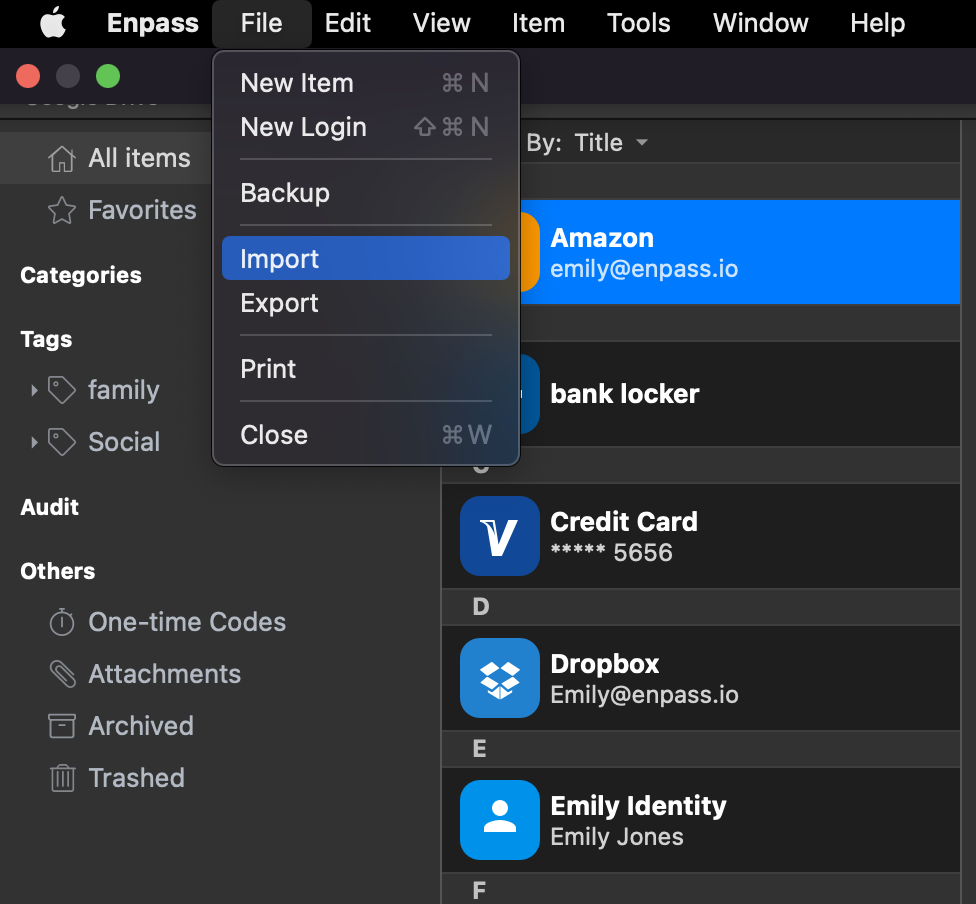
Task: Click the Tags section header
Action: pos(46,339)
